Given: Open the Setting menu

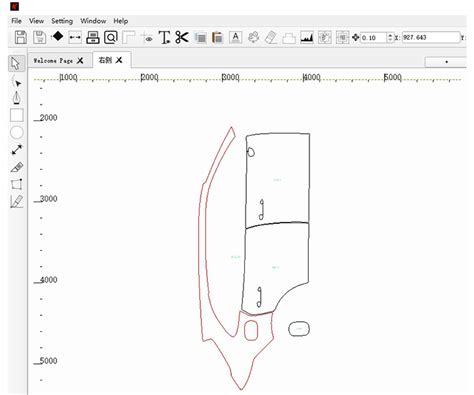Looking at the screenshot, I should (x=62, y=21).
